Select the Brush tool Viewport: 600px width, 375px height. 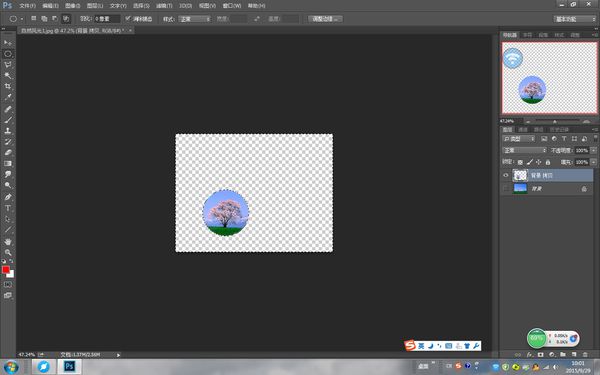tap(8, 120)
